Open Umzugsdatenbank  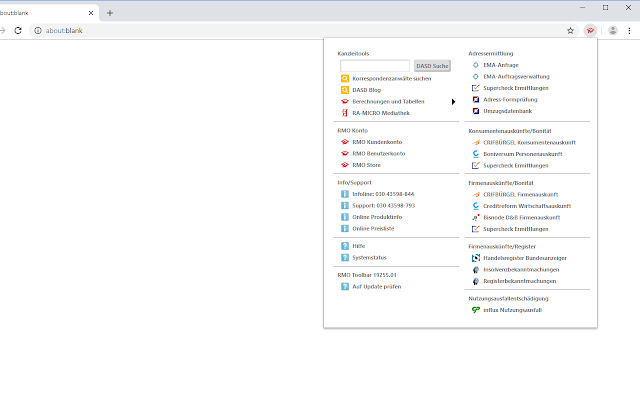(x=507, y=111)
